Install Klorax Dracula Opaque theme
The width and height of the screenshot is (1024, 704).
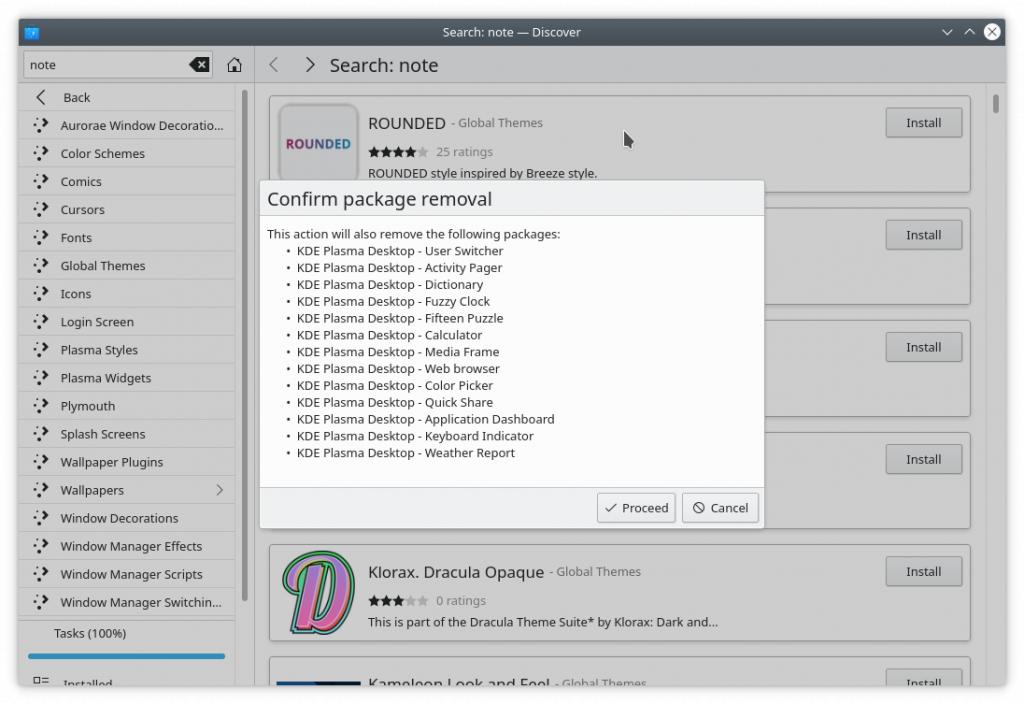[923, 572]
